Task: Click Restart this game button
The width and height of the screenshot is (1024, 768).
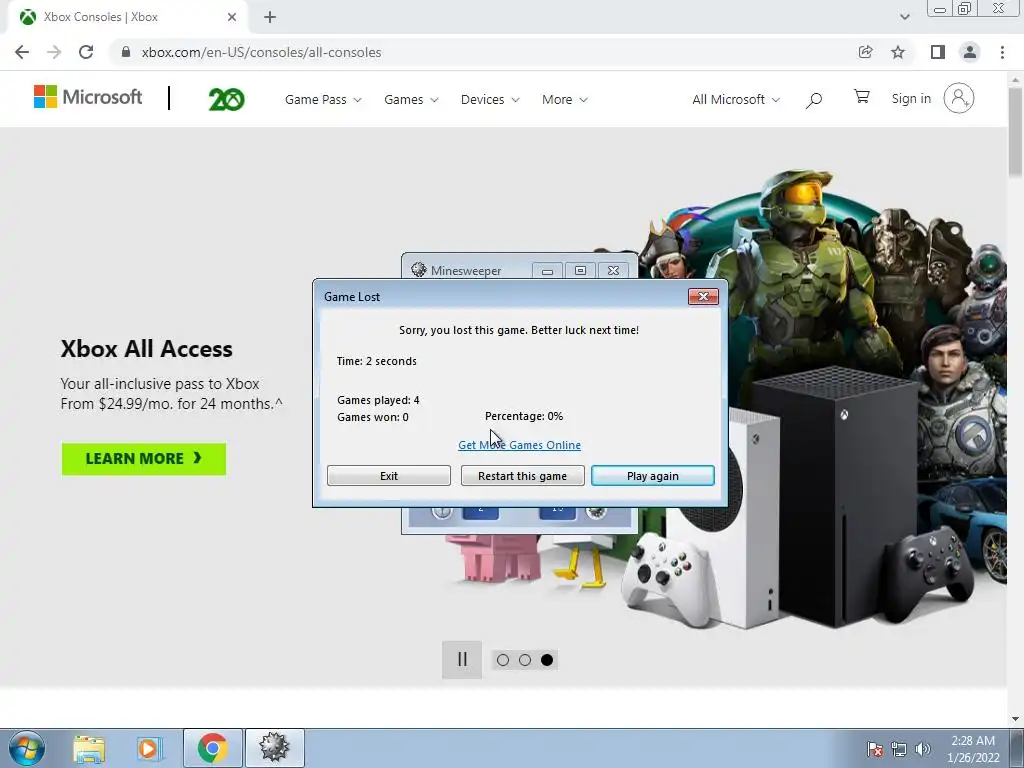Action: (x=522, y=476)
